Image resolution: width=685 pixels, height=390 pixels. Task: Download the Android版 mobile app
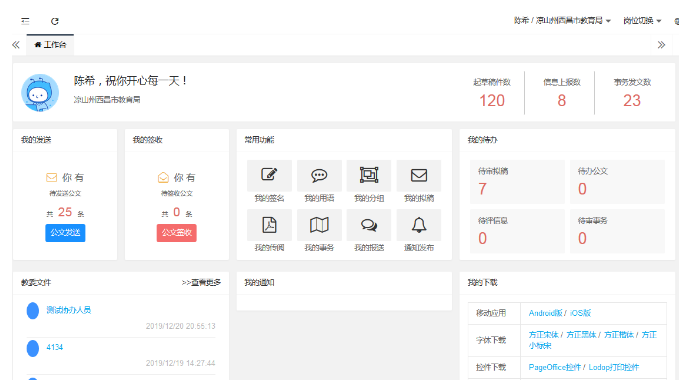[545, 313]
